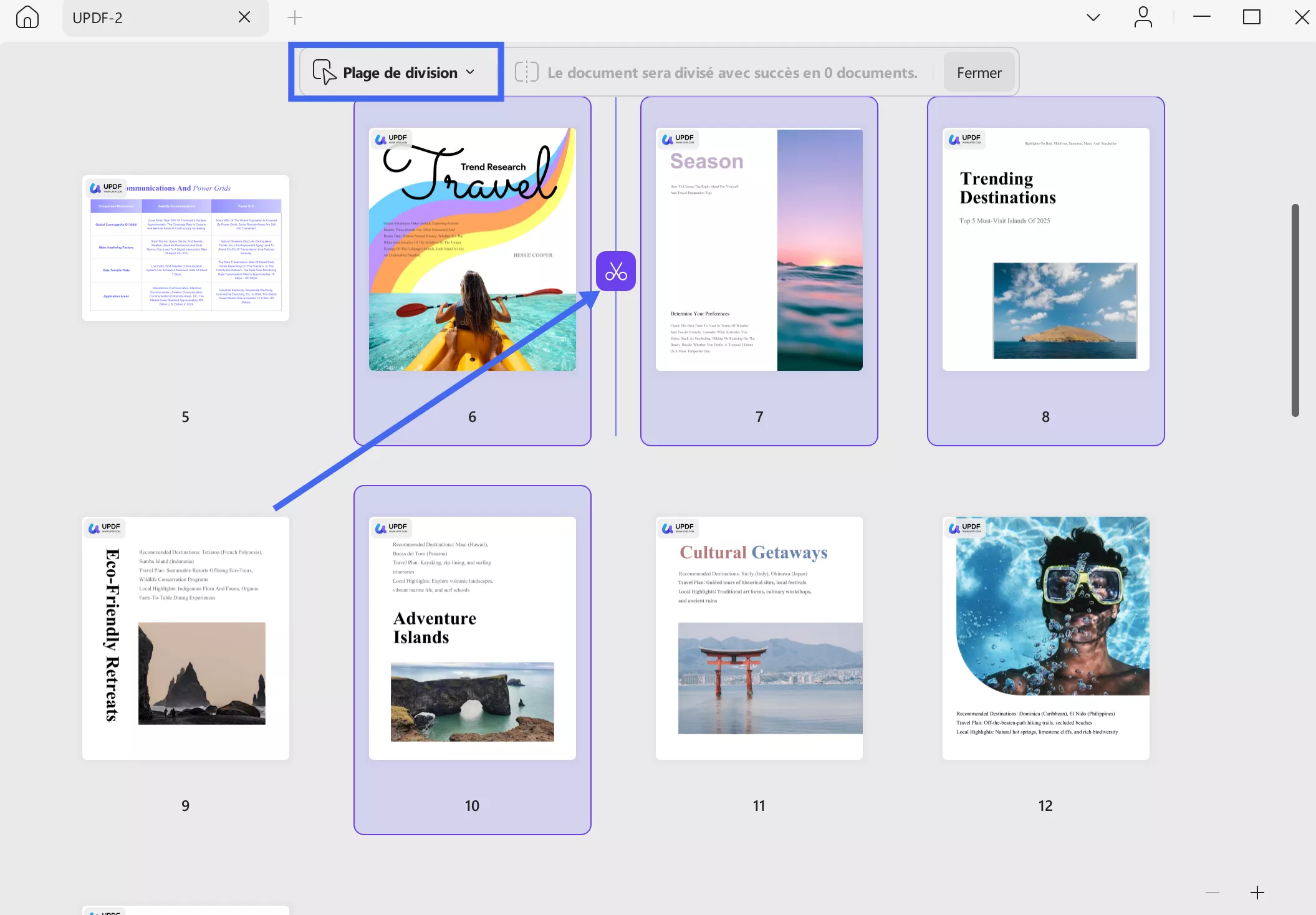Select page 12 diver photo thumbnail
1316x915 pixels.
click(x=1045, y=638)
